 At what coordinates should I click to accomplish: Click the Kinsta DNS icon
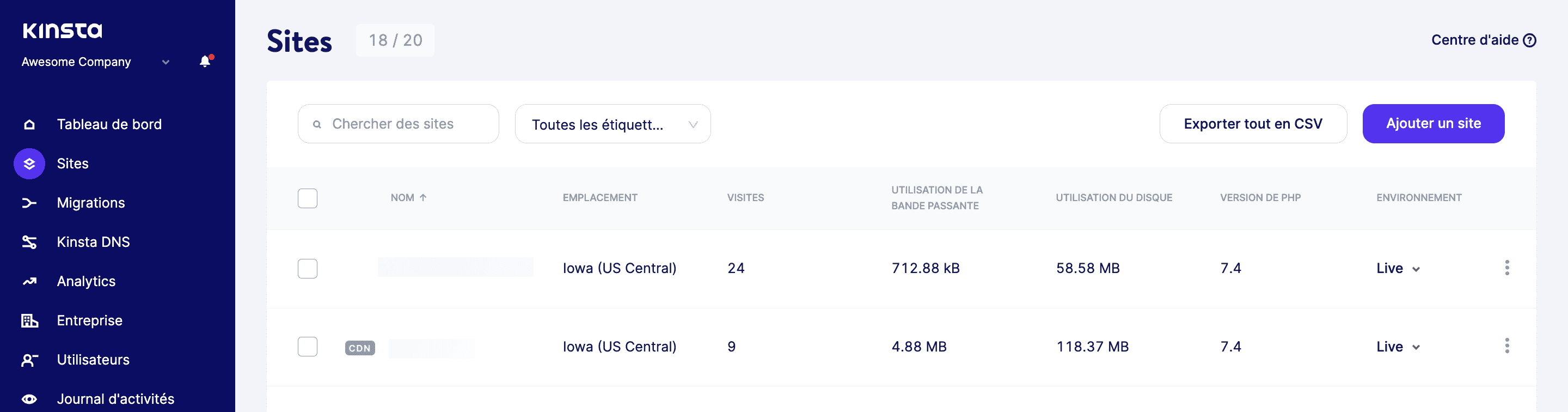point(29,241)
